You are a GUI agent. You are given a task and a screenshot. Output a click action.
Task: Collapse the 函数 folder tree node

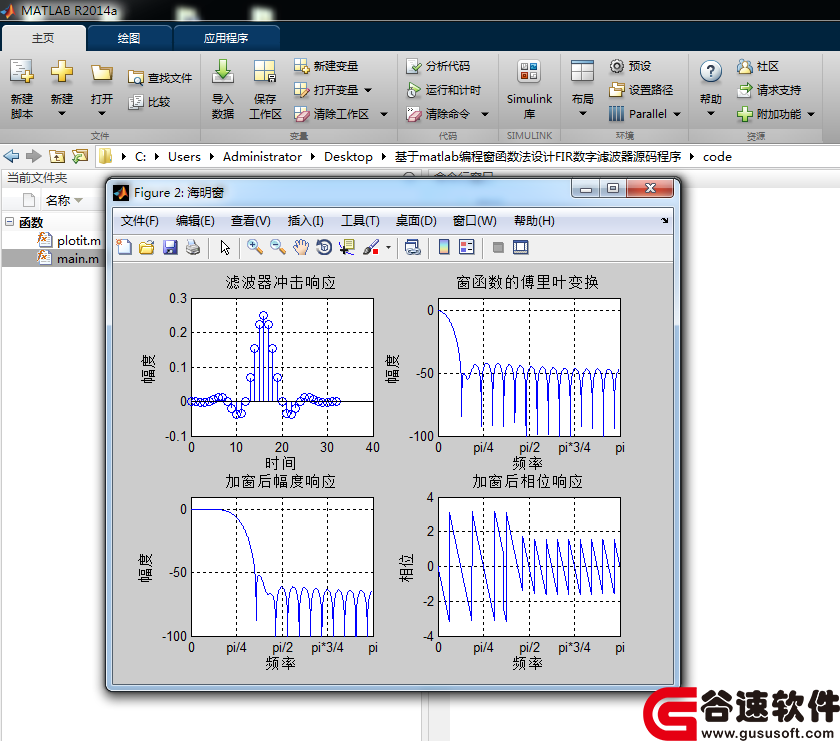[x=9, y=221]
